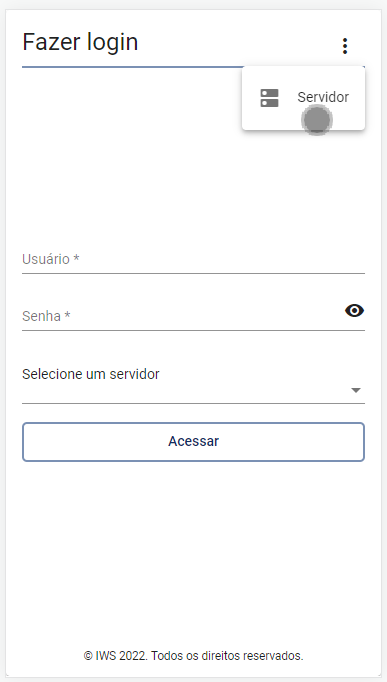Open the server selection combo box
Screen dimensions: 387x682
pos(194,385)
